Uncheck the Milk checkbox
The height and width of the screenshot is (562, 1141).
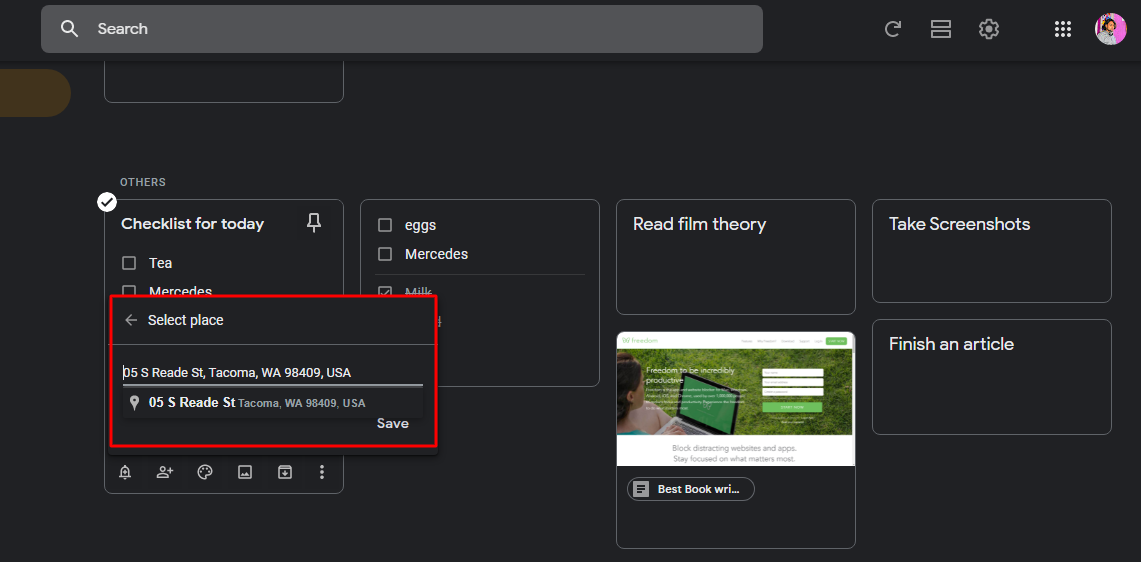[x=385, y=292]
